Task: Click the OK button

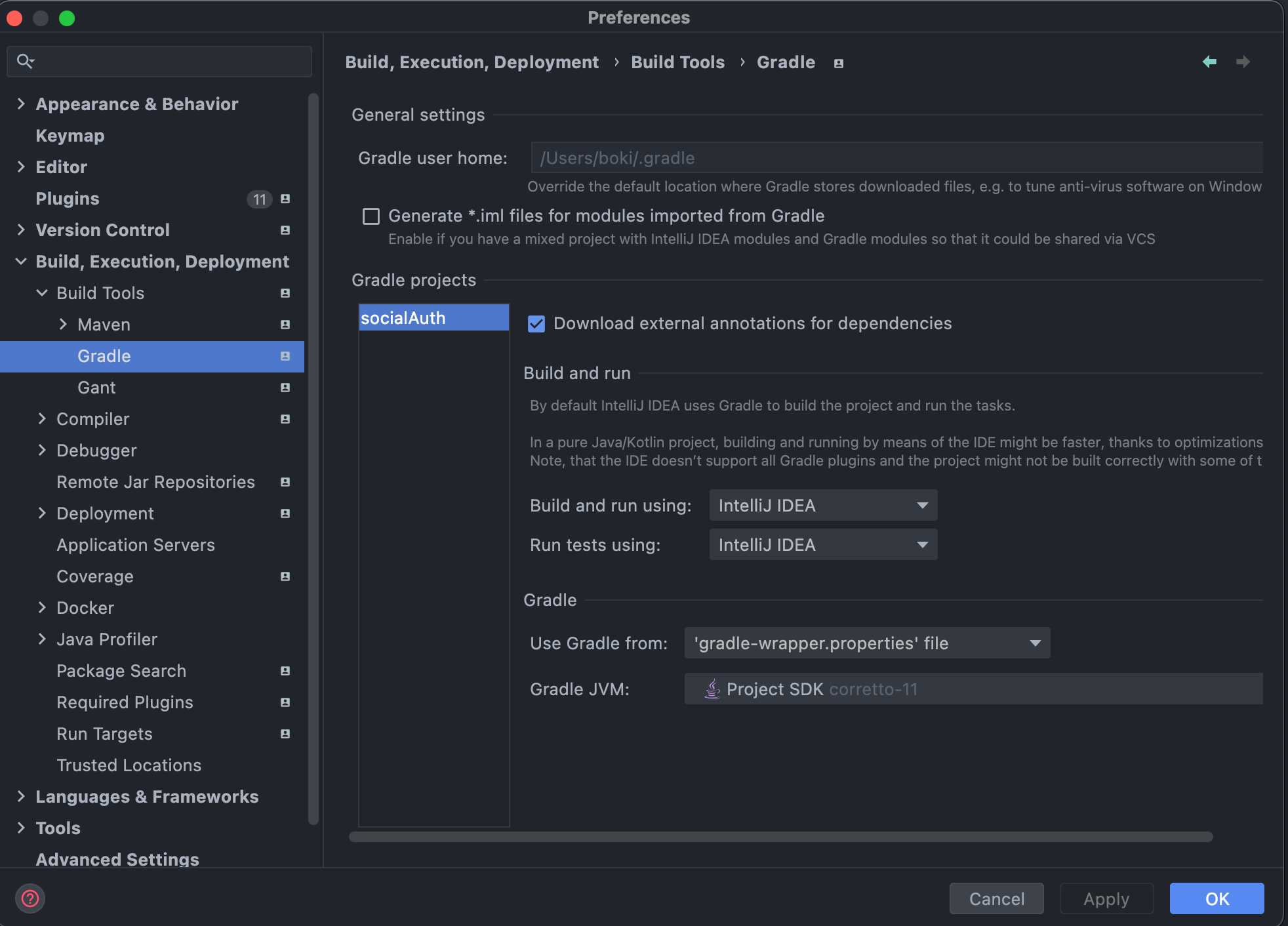Action: click(1217, 898)
